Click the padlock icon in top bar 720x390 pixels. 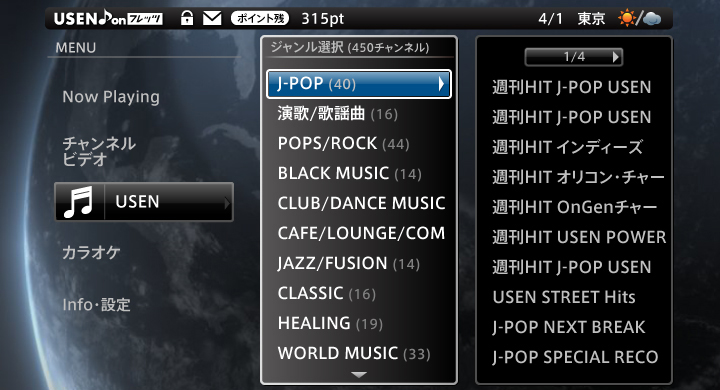pyautogui.click(x=186, y=18)
